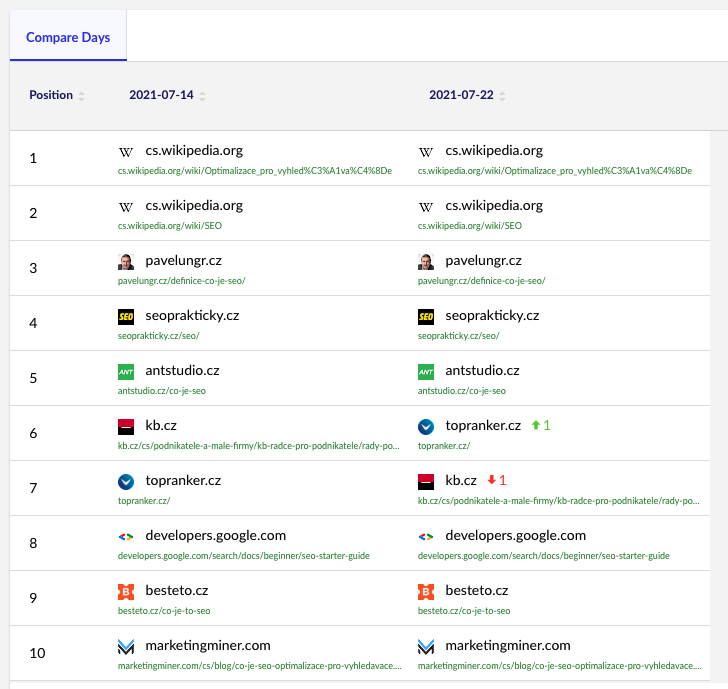This screenshot has width=728, height=689.
Task: Click Wikipedia favicon in row 2, 2021-07-14
Action: [x=126, y=207]
